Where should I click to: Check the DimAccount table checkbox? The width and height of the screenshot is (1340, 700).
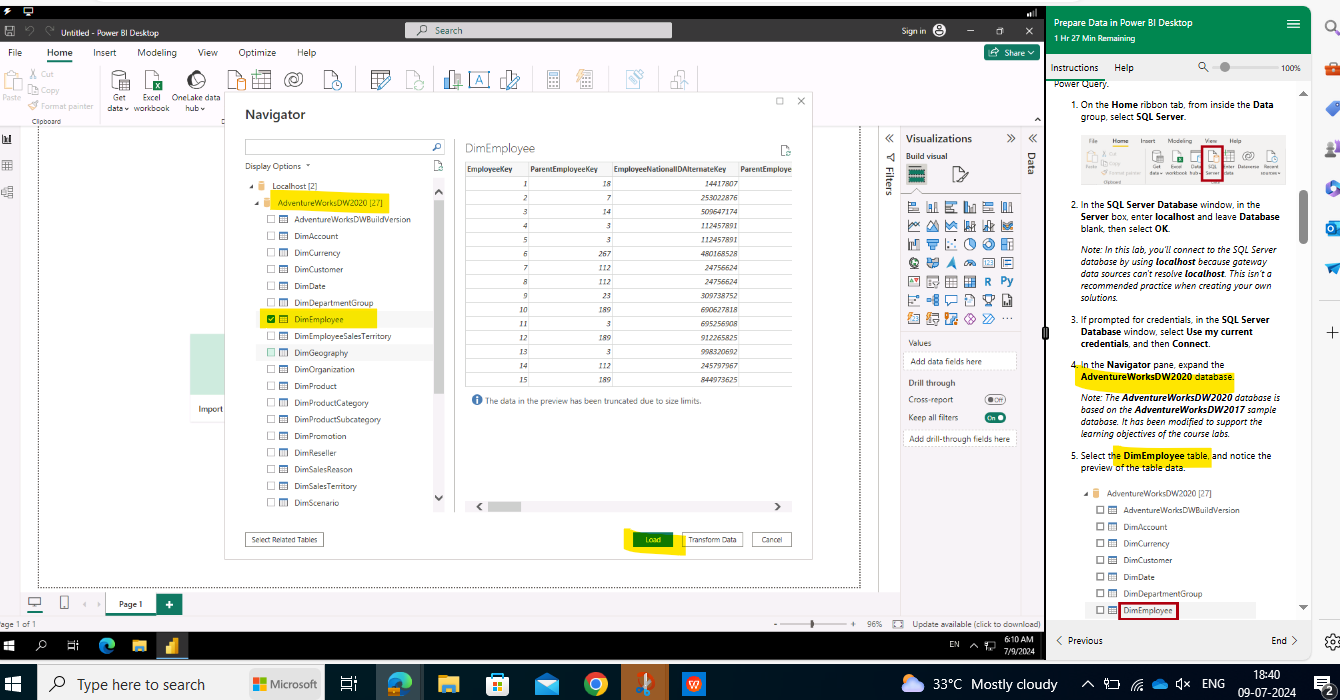(x=270, y=236)
